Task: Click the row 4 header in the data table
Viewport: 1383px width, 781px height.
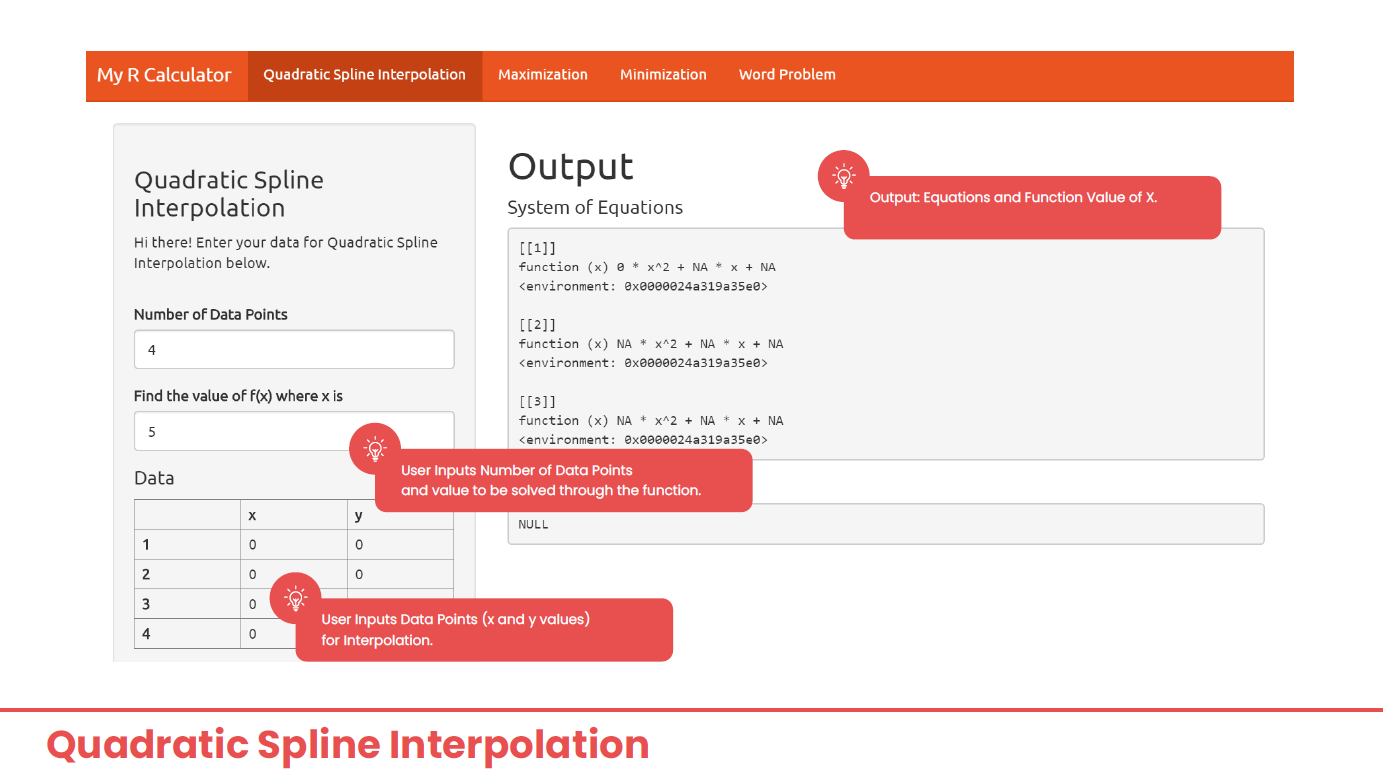Action: pyautogui.click(x=187, y=634)
